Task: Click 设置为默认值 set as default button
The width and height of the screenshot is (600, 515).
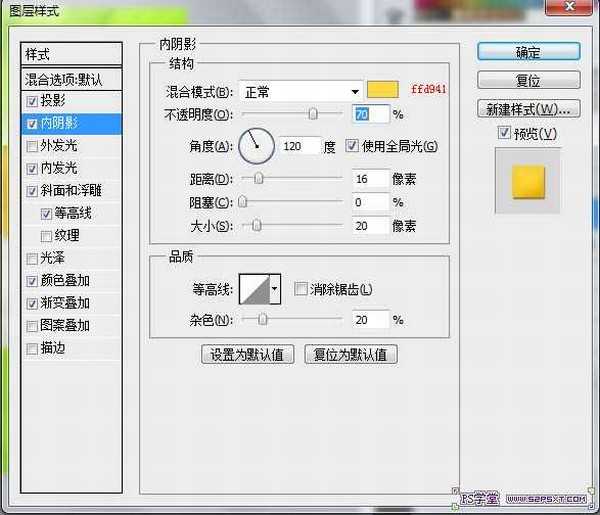Action: 248,355
